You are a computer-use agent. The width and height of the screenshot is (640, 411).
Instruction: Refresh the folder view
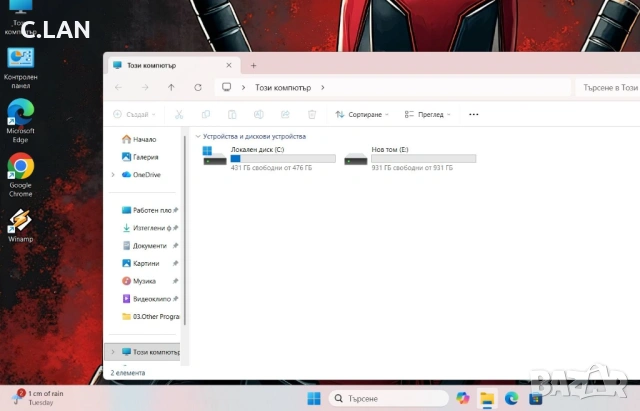coord(198,87)
